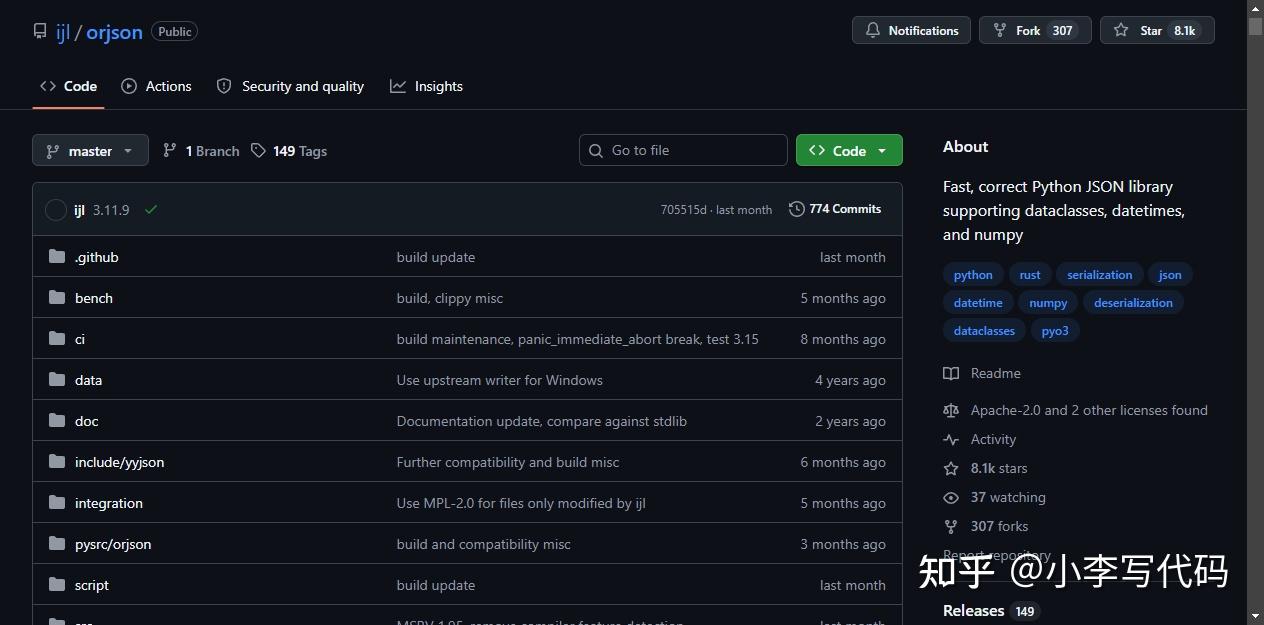
Task: Open 'Further compatibility and build misc' commit
Action: tap(508, 462)
